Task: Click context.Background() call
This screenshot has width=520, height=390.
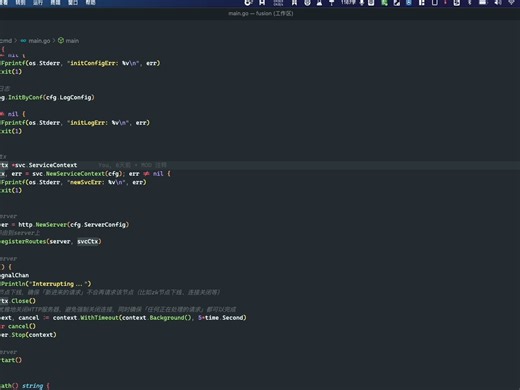Action: (157, 318)
